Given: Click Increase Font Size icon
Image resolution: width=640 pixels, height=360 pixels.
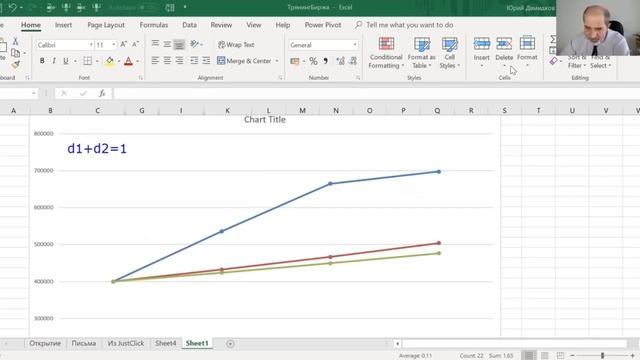Looking at the screenshot, I should coord(123,44).
